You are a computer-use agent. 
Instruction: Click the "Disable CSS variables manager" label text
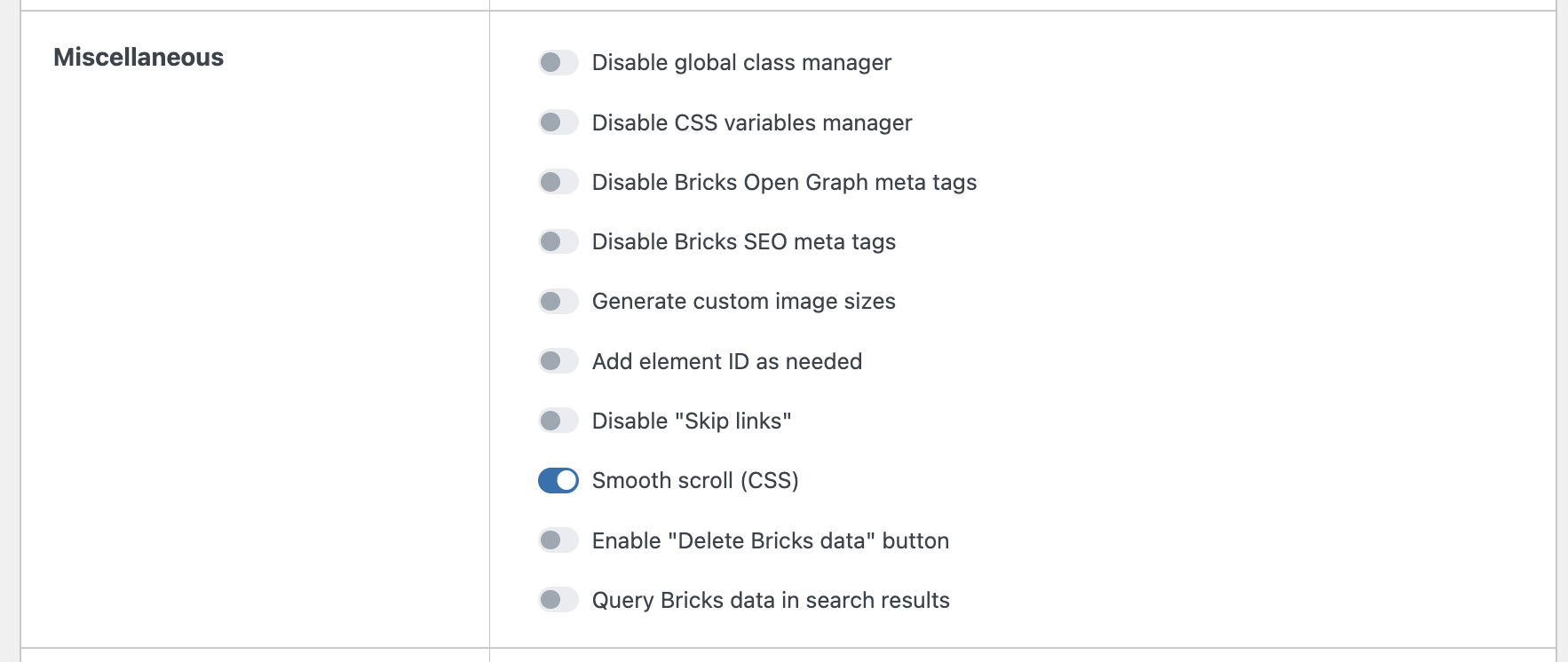[x=751, y=122]
